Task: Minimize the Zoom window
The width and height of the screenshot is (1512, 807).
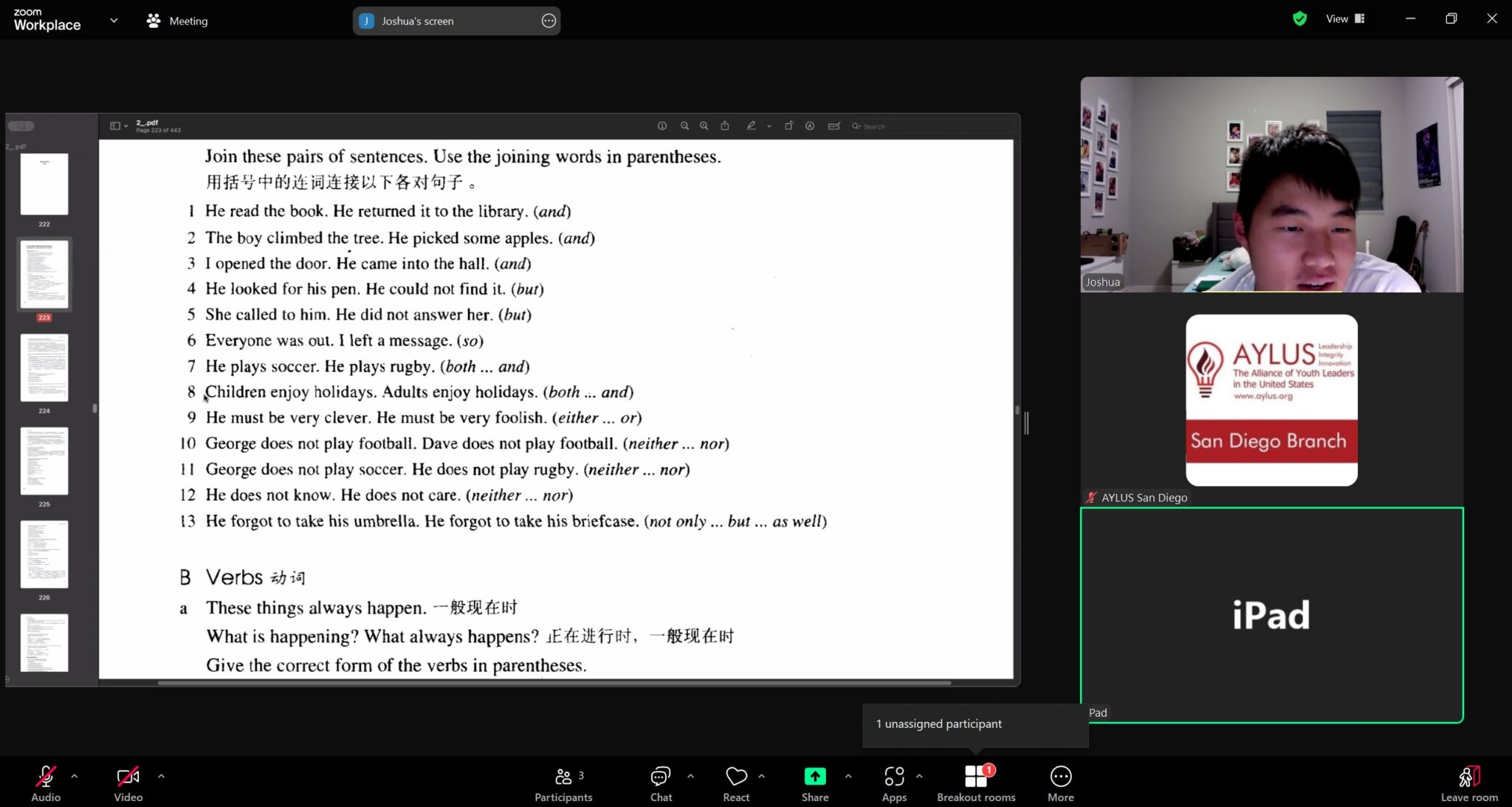Action: tap(1410, 19)
